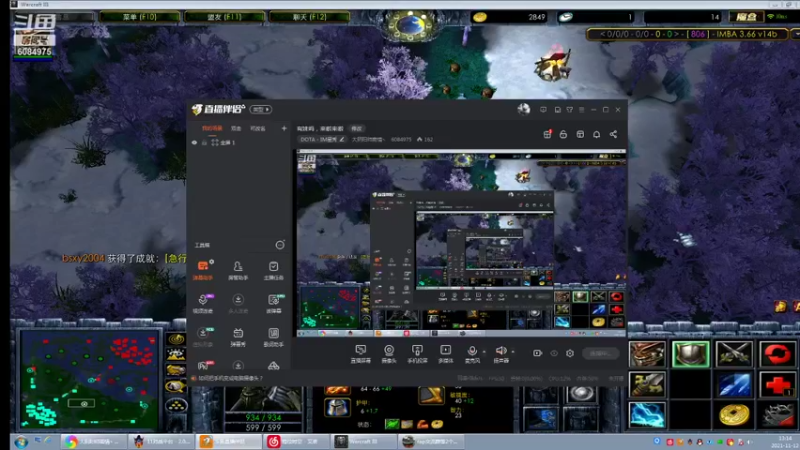Start recording with the camcorder icon

coord(537,353)
